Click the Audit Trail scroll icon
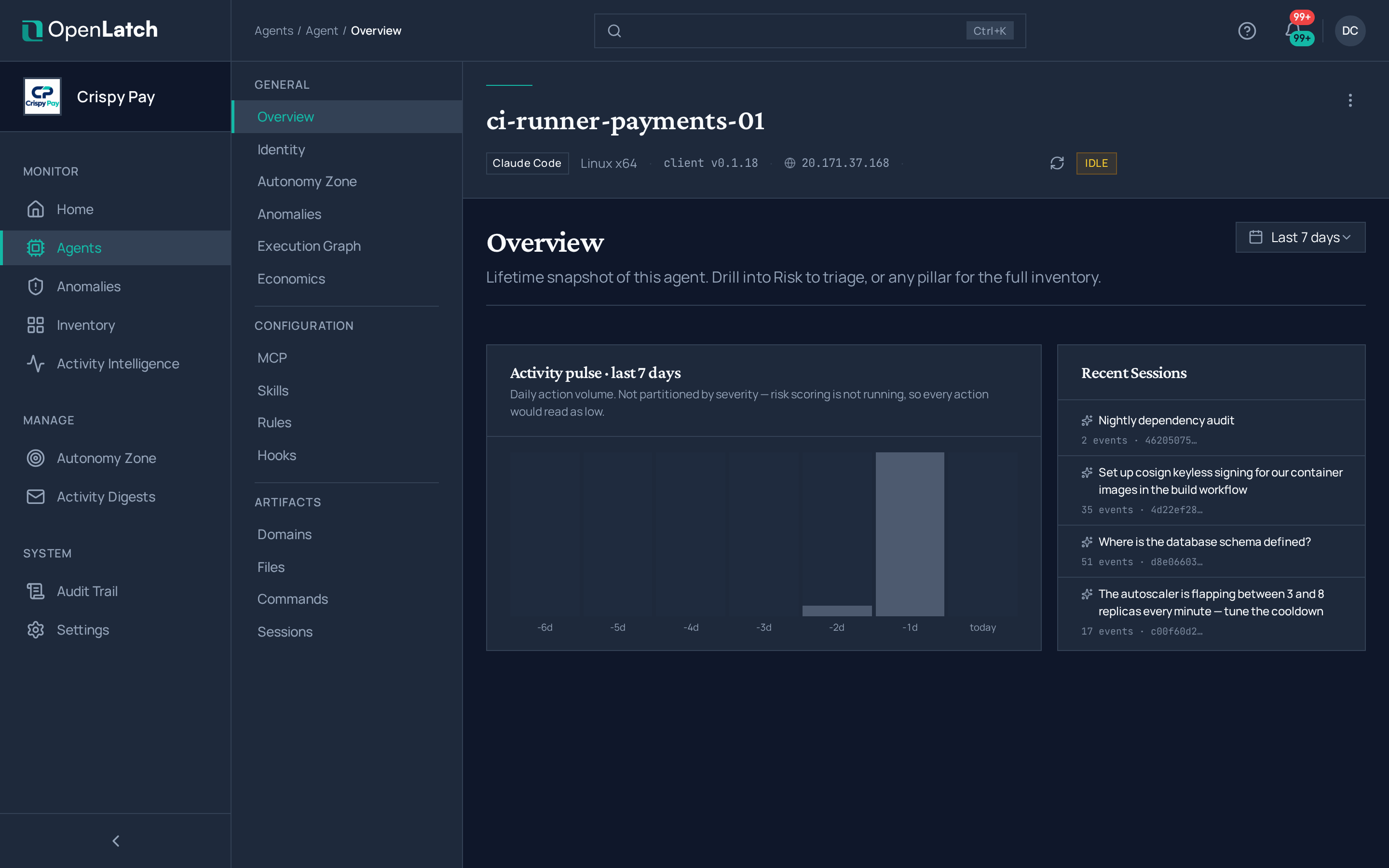Viewport: 1389px width, 868px height. coord(36,591)
